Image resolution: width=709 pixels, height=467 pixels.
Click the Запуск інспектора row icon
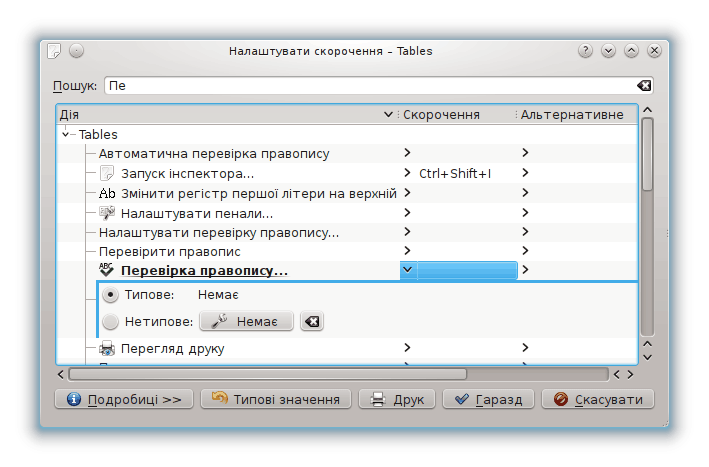click(x=108, y=174)
